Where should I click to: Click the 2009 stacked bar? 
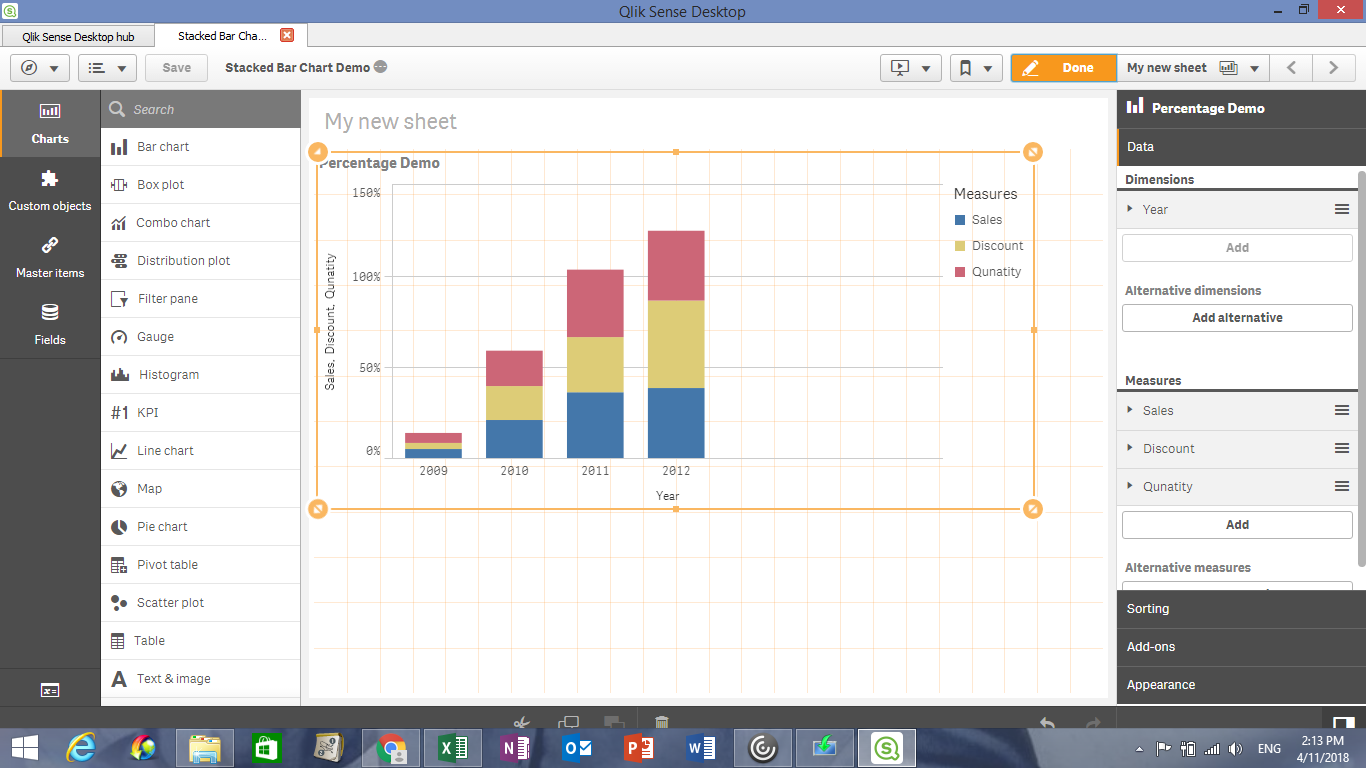[x=433, y=445]
